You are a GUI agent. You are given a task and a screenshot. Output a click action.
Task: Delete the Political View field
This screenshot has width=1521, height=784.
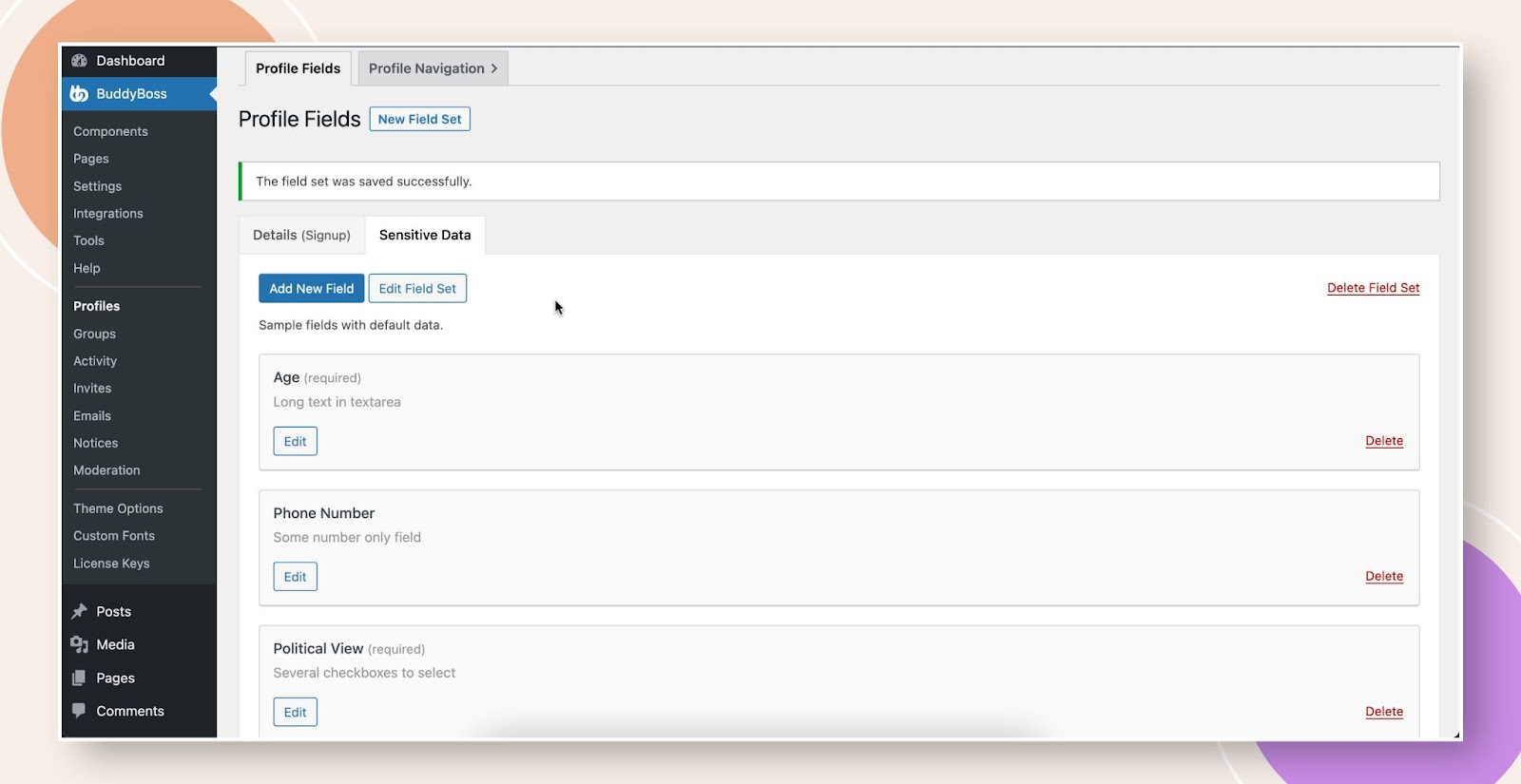[x=1384, y=712]
